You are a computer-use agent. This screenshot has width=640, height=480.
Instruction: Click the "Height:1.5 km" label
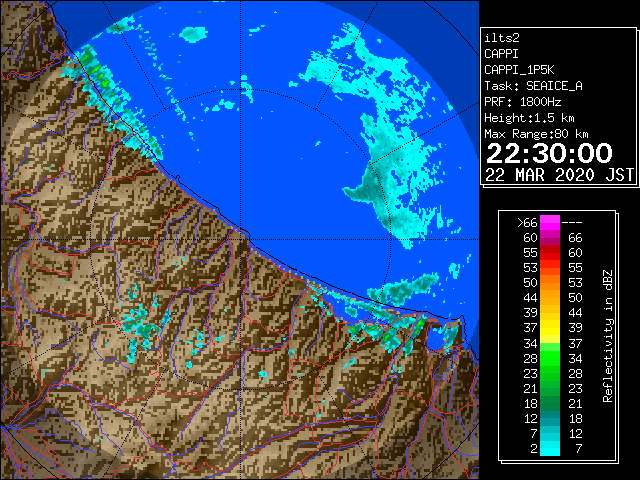529,118
